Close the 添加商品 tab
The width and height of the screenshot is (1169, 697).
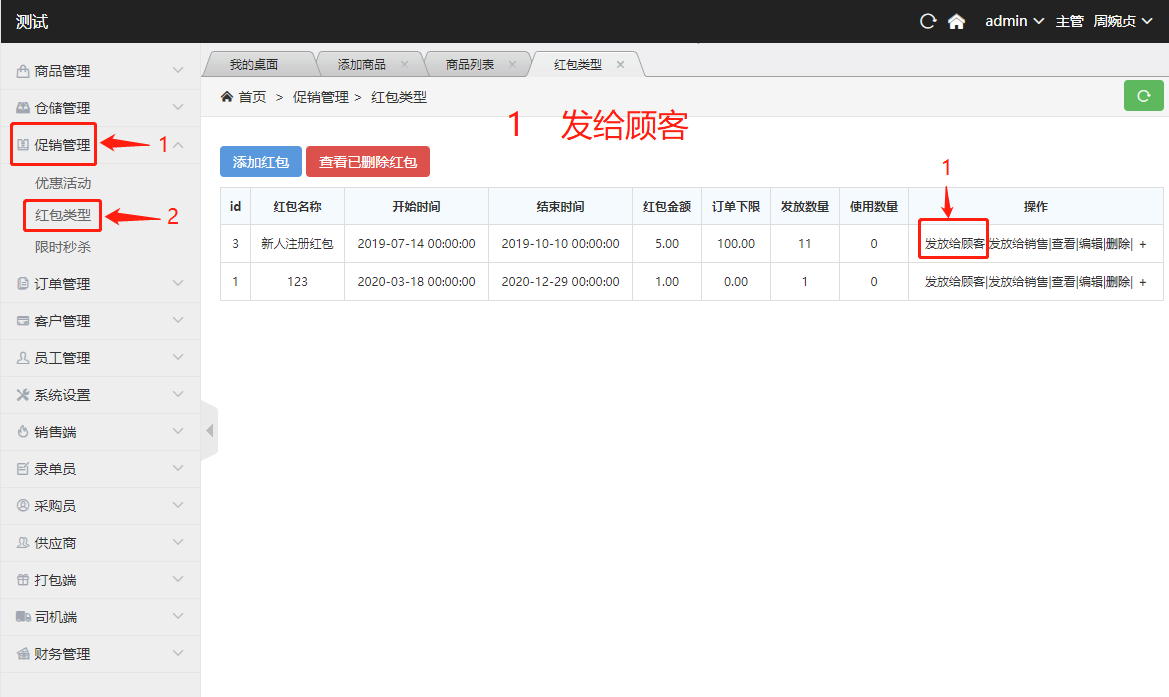pos(404,64)
